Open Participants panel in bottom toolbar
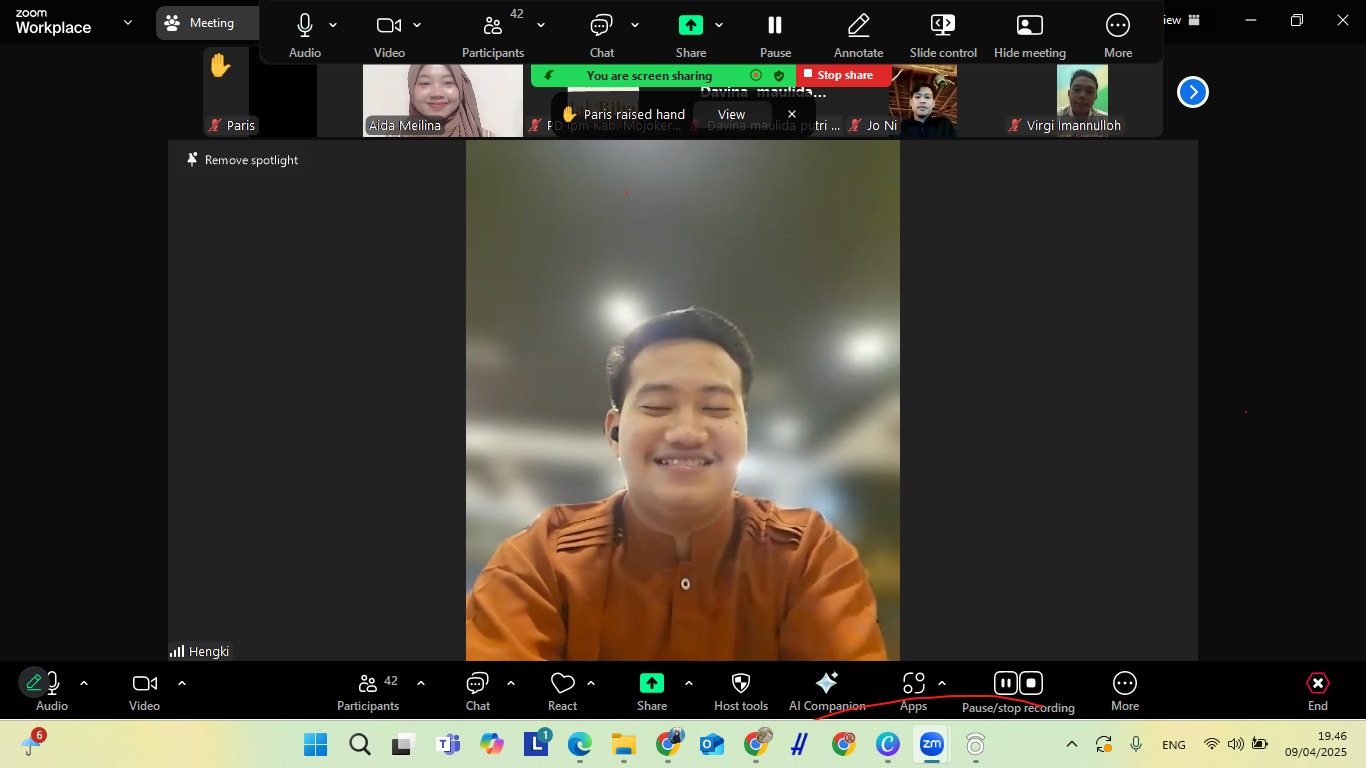 click(x=369, y=691)
